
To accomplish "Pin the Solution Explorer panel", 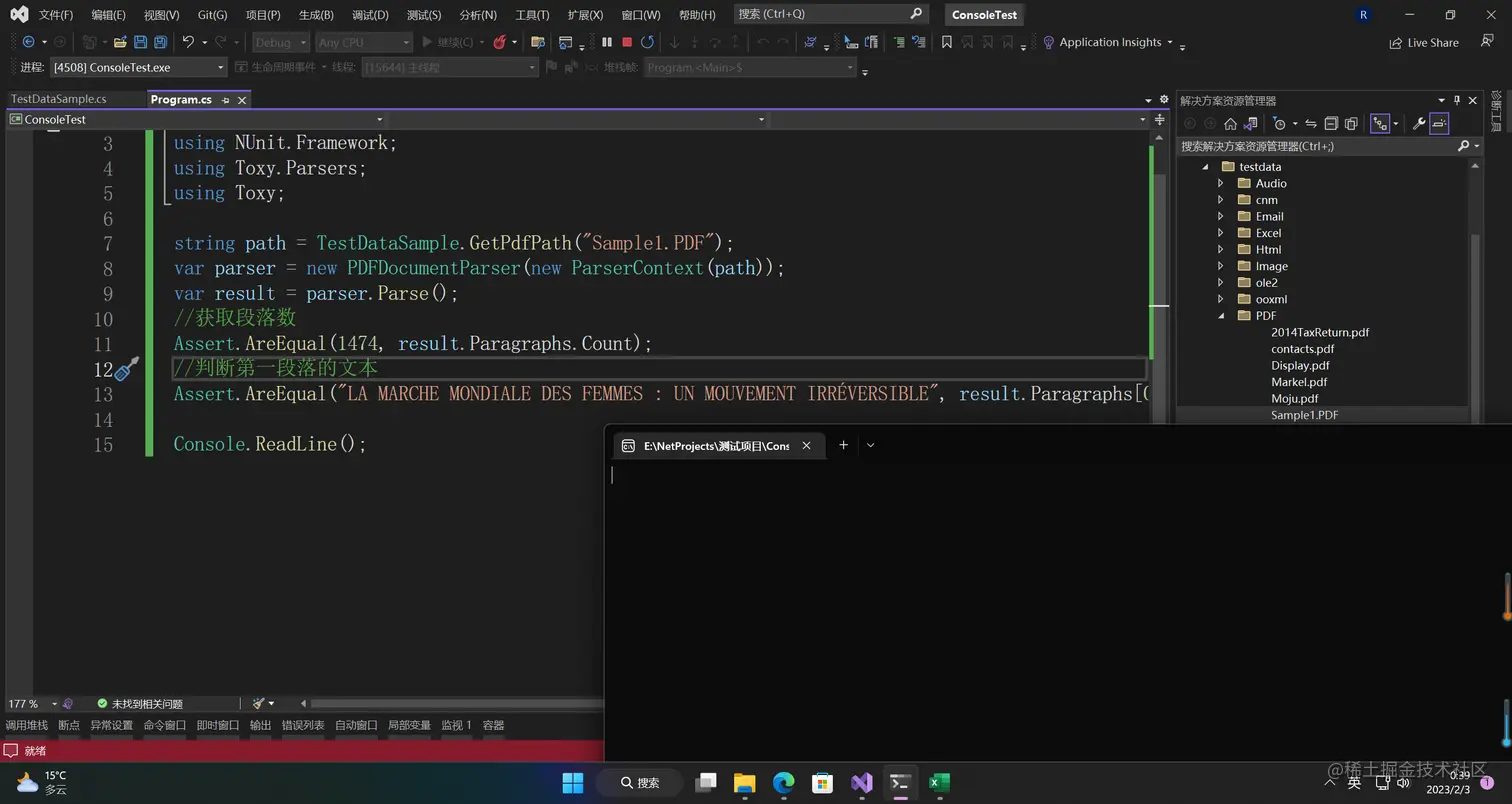I will pos(1457,100).
